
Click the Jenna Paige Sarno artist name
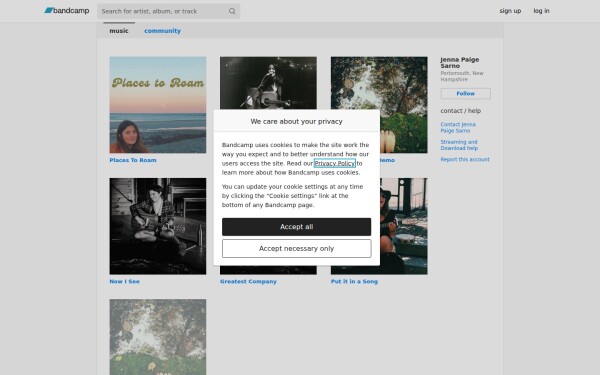(460, 62)
